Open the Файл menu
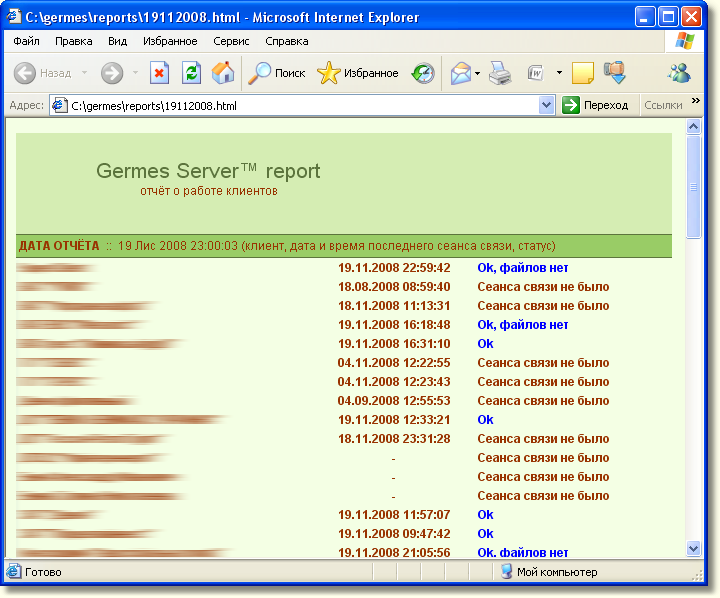The height and width of the screenshot is (598, 720). (26, 41)
